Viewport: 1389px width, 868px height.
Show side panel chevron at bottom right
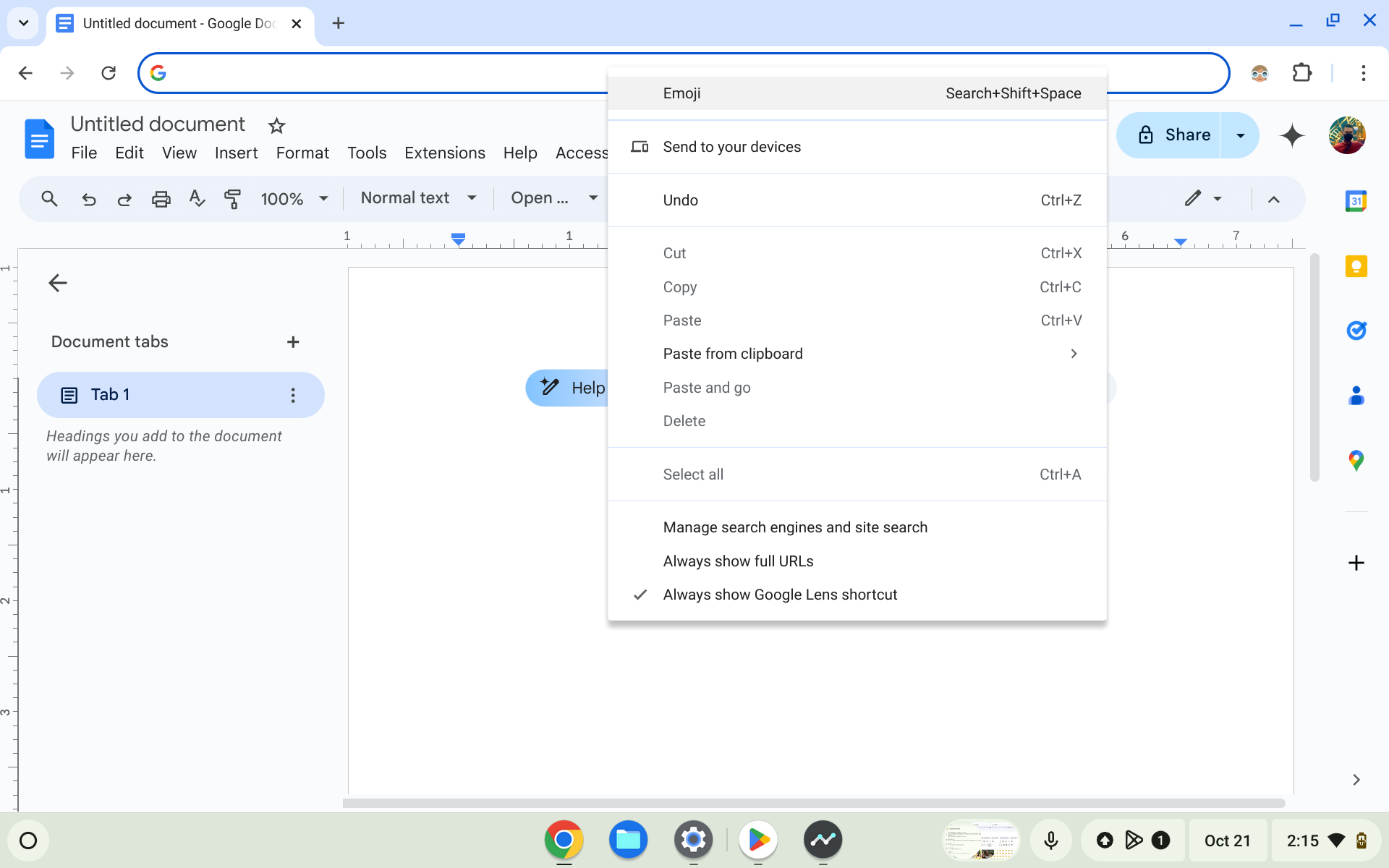[x=1356, y=780]
